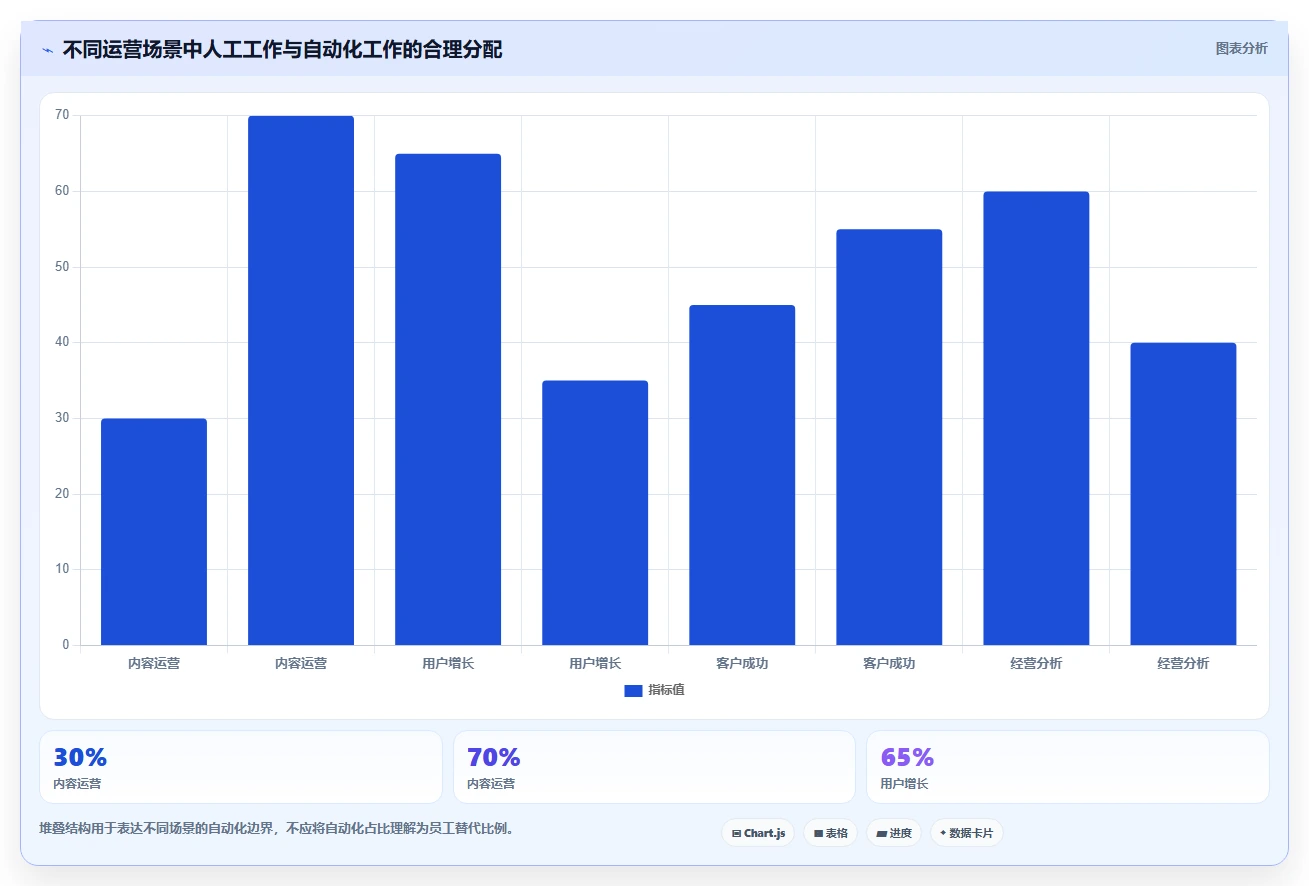The height and width of the screenshot is (886, 1309).
Task: Click the y-axis label 30
Action: click(62, 418)
